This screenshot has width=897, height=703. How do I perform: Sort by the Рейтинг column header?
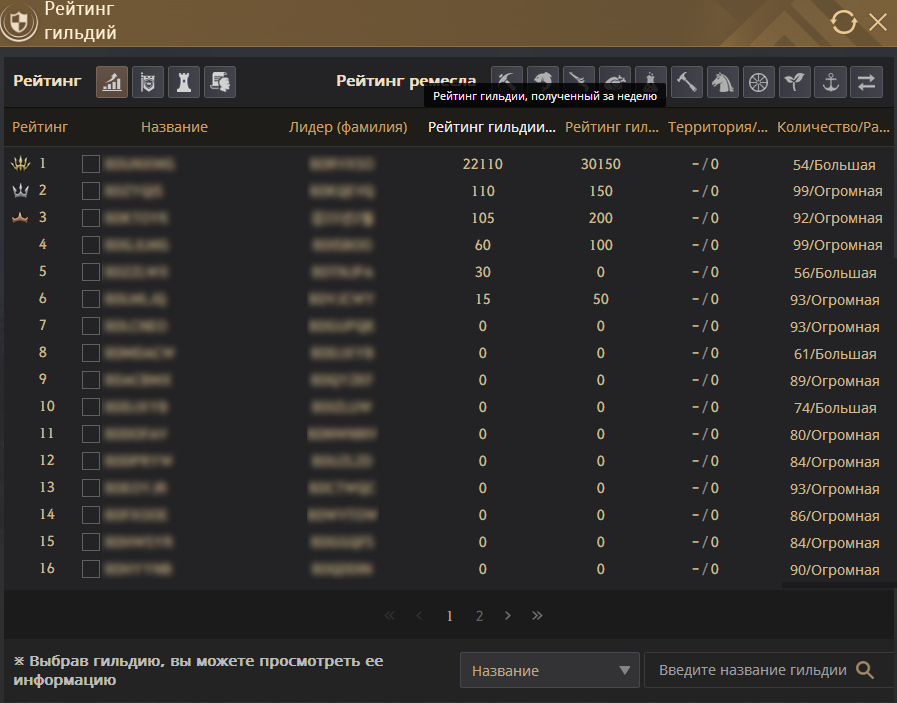(40, 127)
